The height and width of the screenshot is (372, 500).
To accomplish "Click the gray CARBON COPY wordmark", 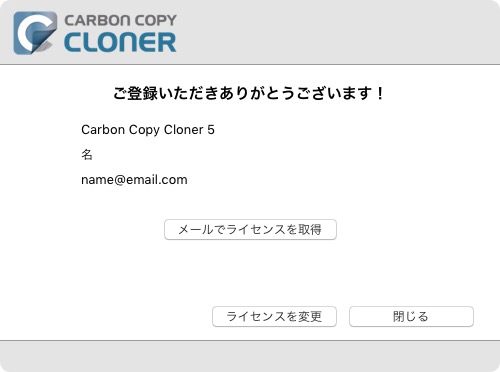I will 120,21.
